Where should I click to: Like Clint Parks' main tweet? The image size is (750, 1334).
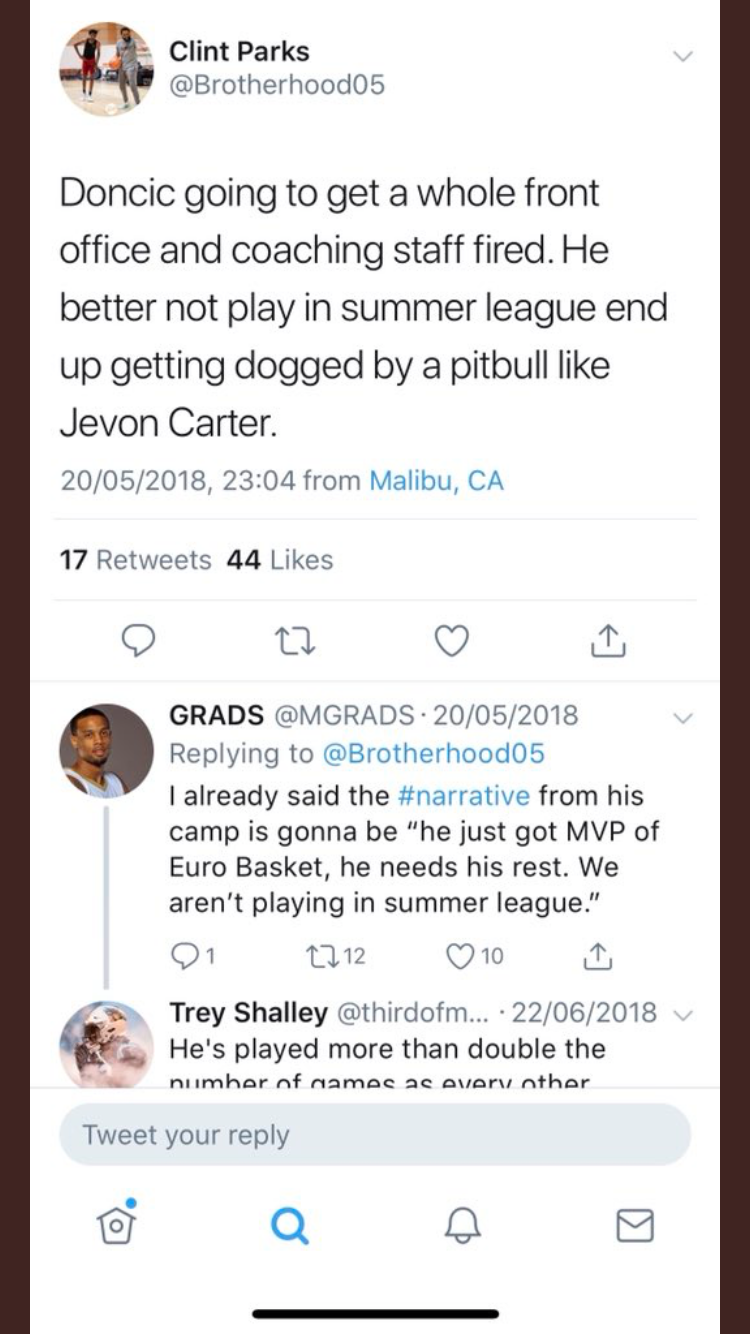pos(452,640)
